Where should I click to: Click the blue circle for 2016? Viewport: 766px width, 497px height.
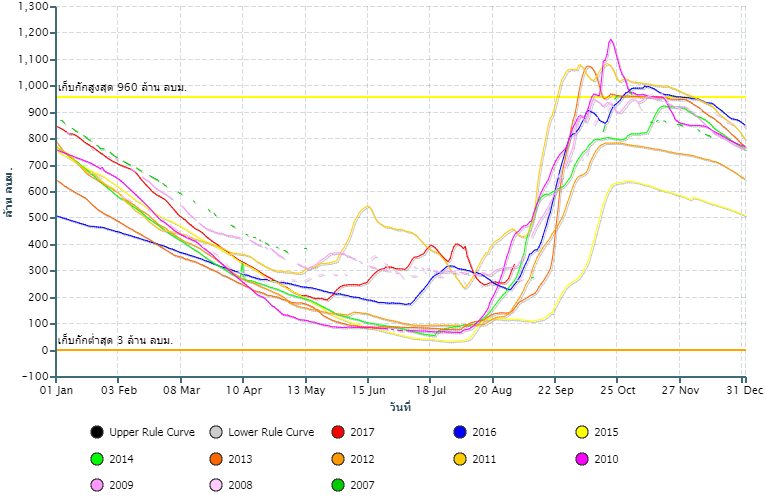point(460,432)
